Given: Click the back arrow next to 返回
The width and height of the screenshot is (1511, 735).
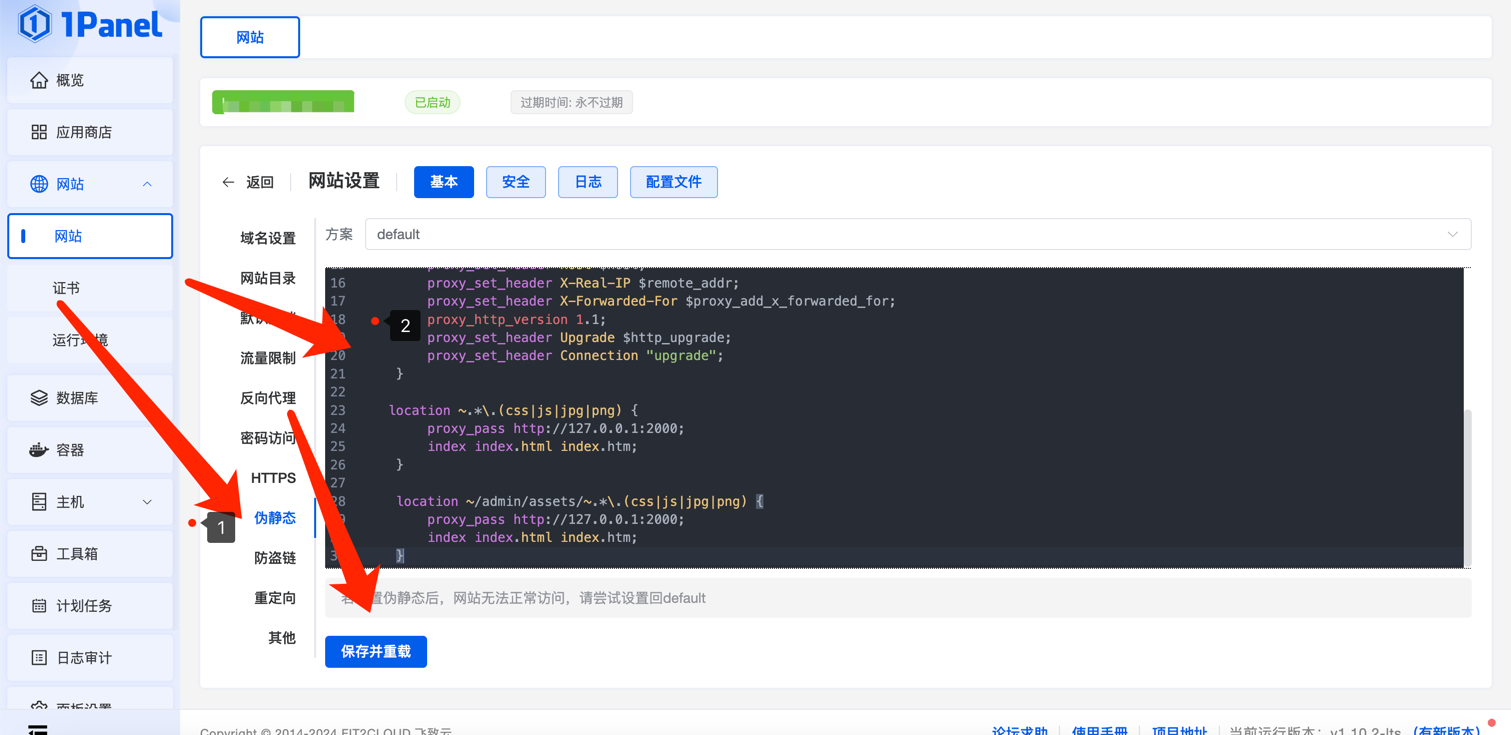Looking at the screenshot, I should [228, 182].
